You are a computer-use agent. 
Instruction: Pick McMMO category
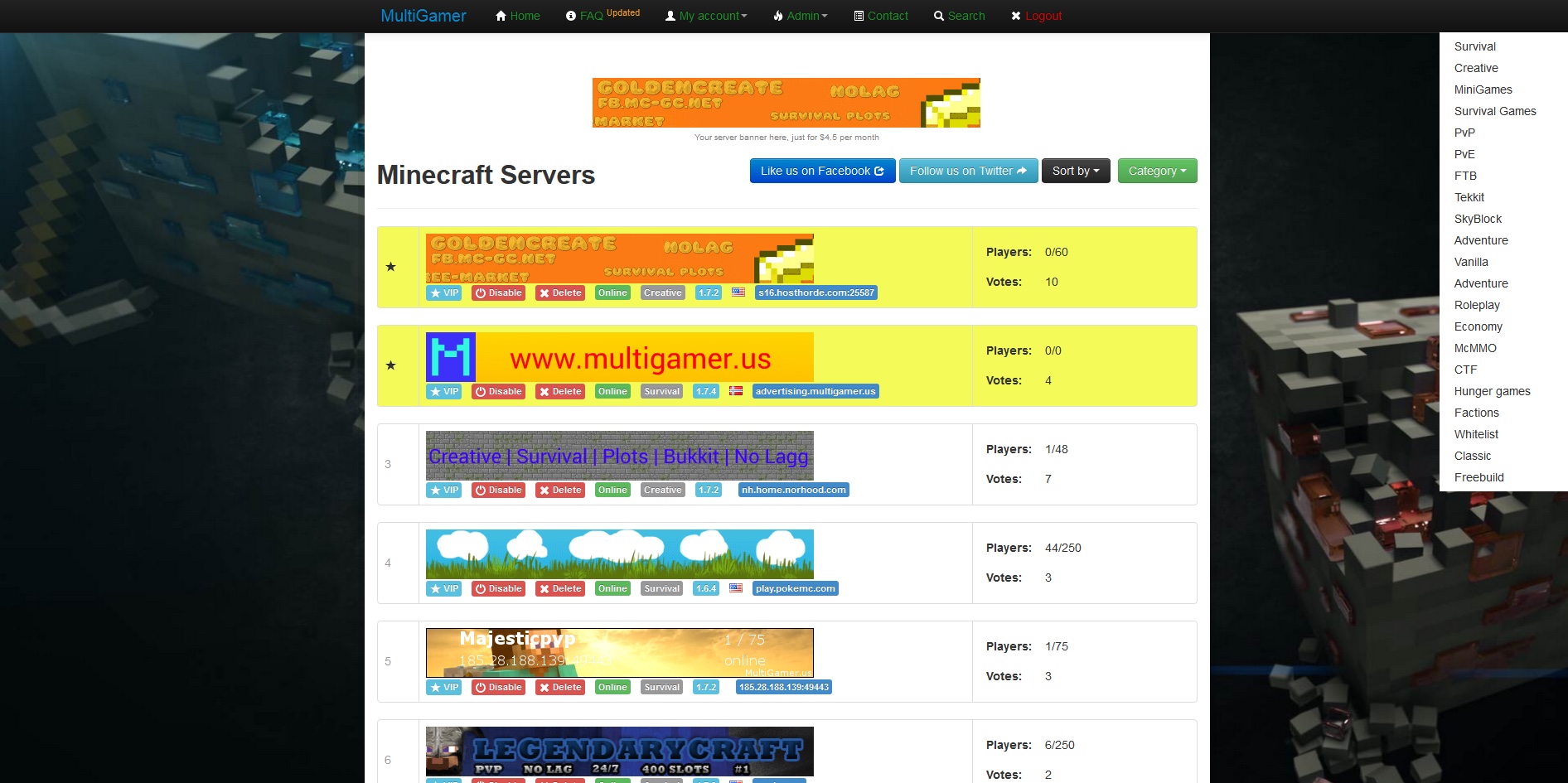coord(1475,348)
